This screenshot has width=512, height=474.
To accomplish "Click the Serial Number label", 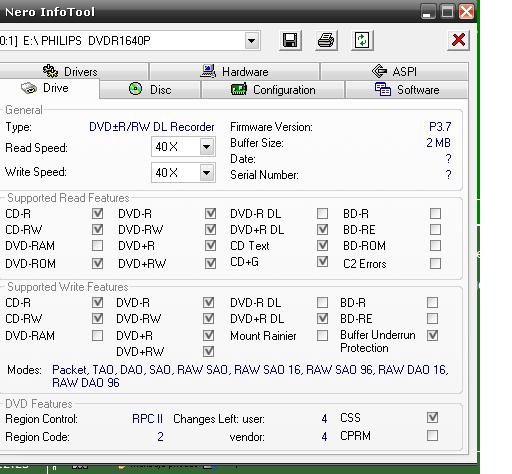I will pos(264,175).
